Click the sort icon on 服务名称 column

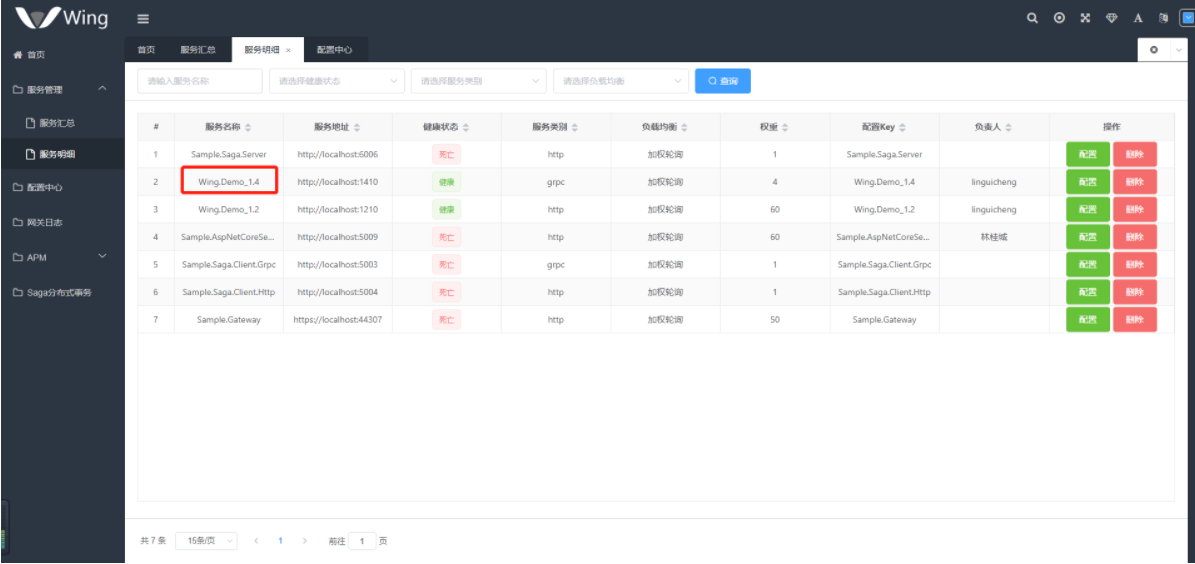[248, 128]
